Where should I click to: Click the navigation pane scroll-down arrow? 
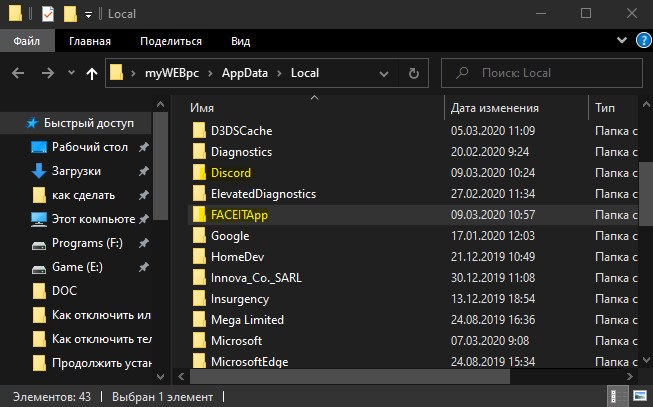coord(160,377)
